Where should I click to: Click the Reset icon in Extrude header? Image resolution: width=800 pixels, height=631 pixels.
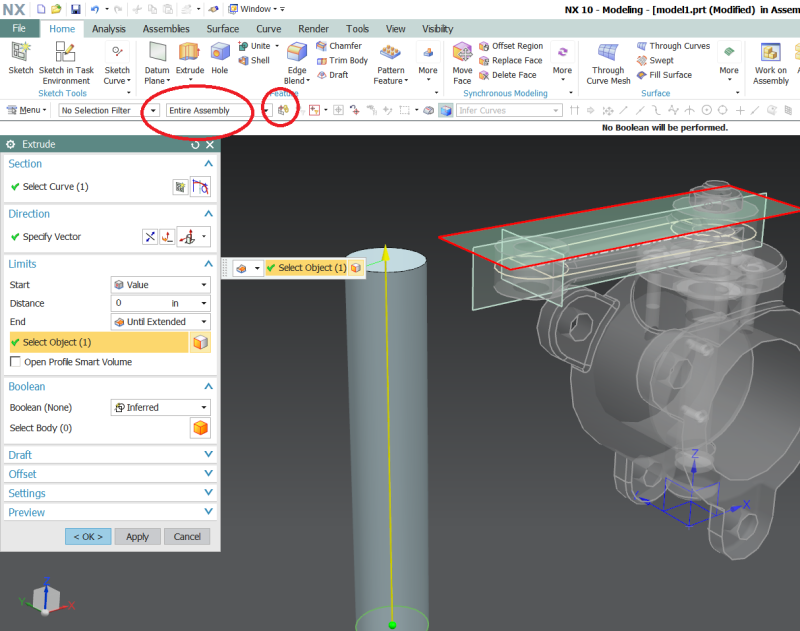(195, 145)
